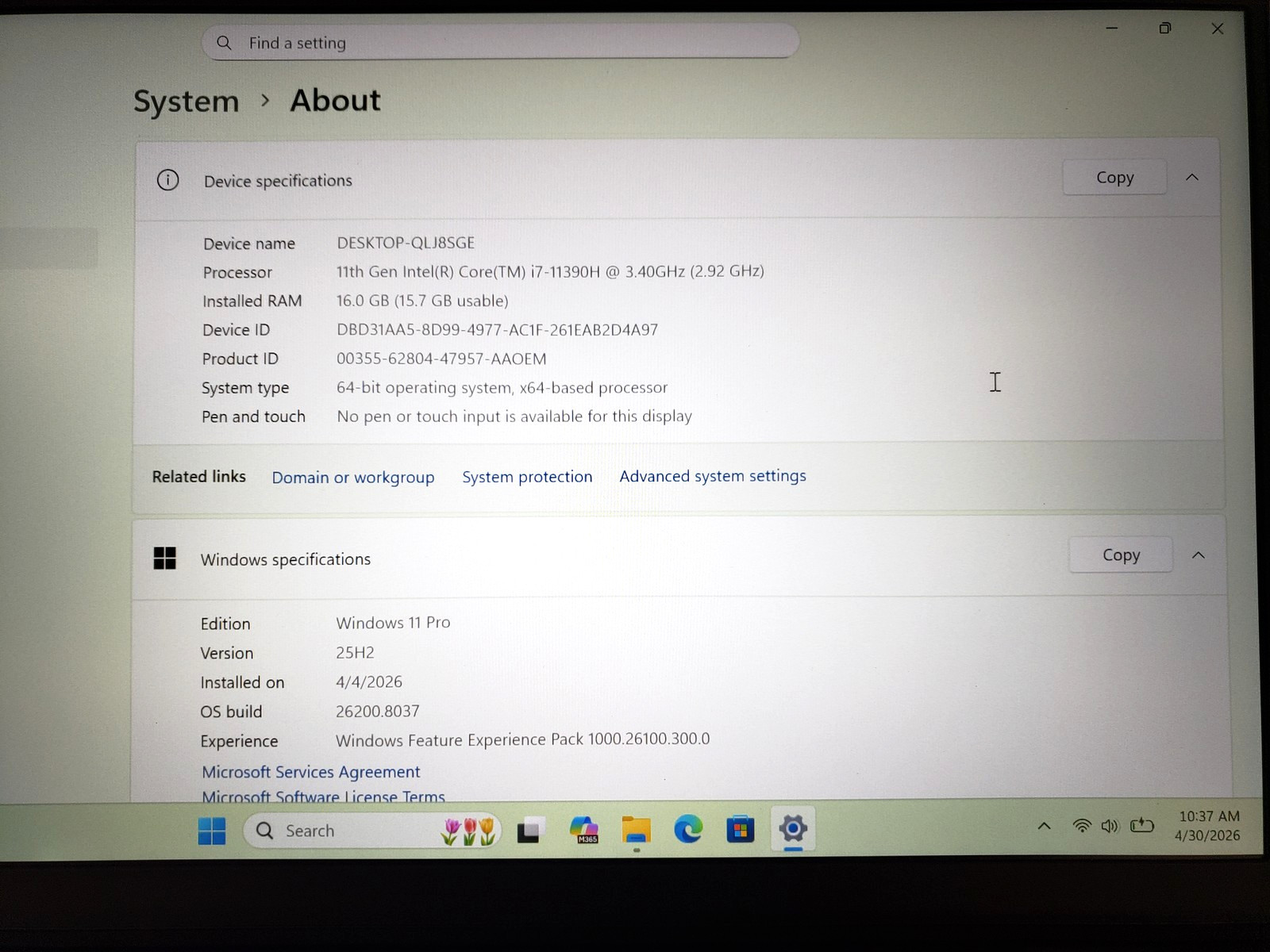
Task: Select the Settings gear icon in taskbar
Action: (793, 829)
